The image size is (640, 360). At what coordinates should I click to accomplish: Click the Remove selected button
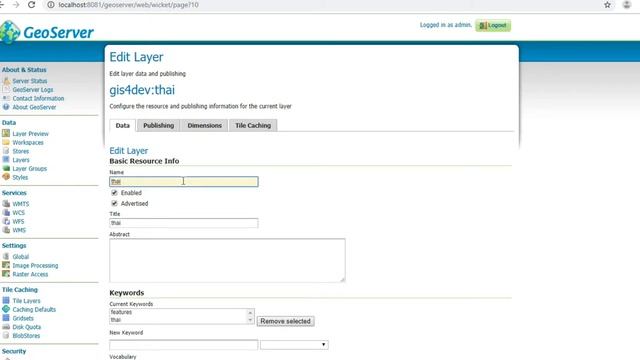pos(285,321)
